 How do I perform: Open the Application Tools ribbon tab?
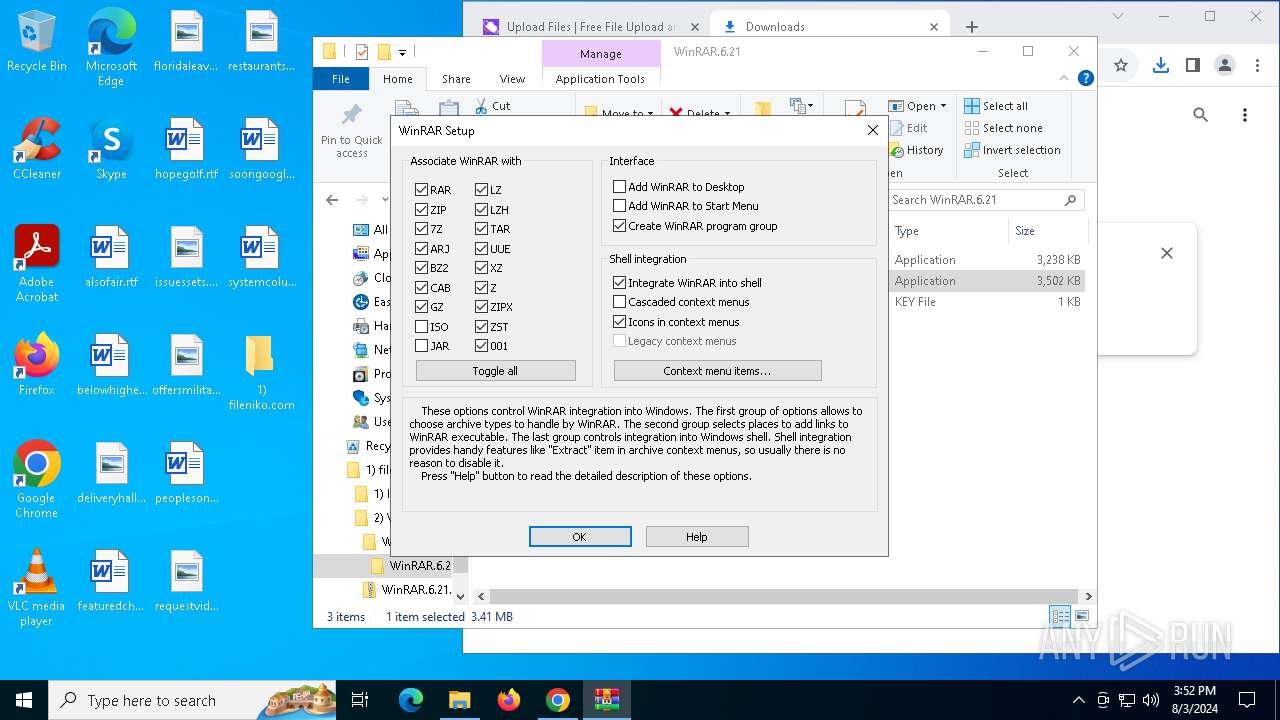pos(600,79)
